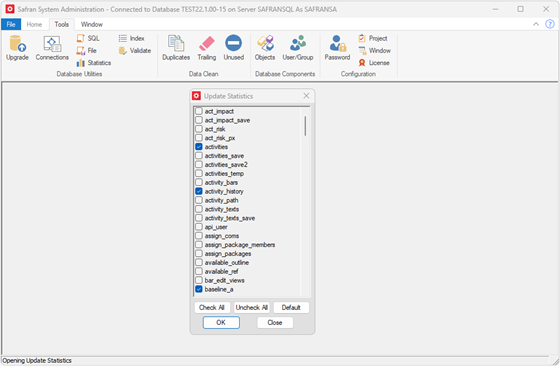Check the assign_packages checkbox
This screenshot has height=366, width=560.
point(199,254)
